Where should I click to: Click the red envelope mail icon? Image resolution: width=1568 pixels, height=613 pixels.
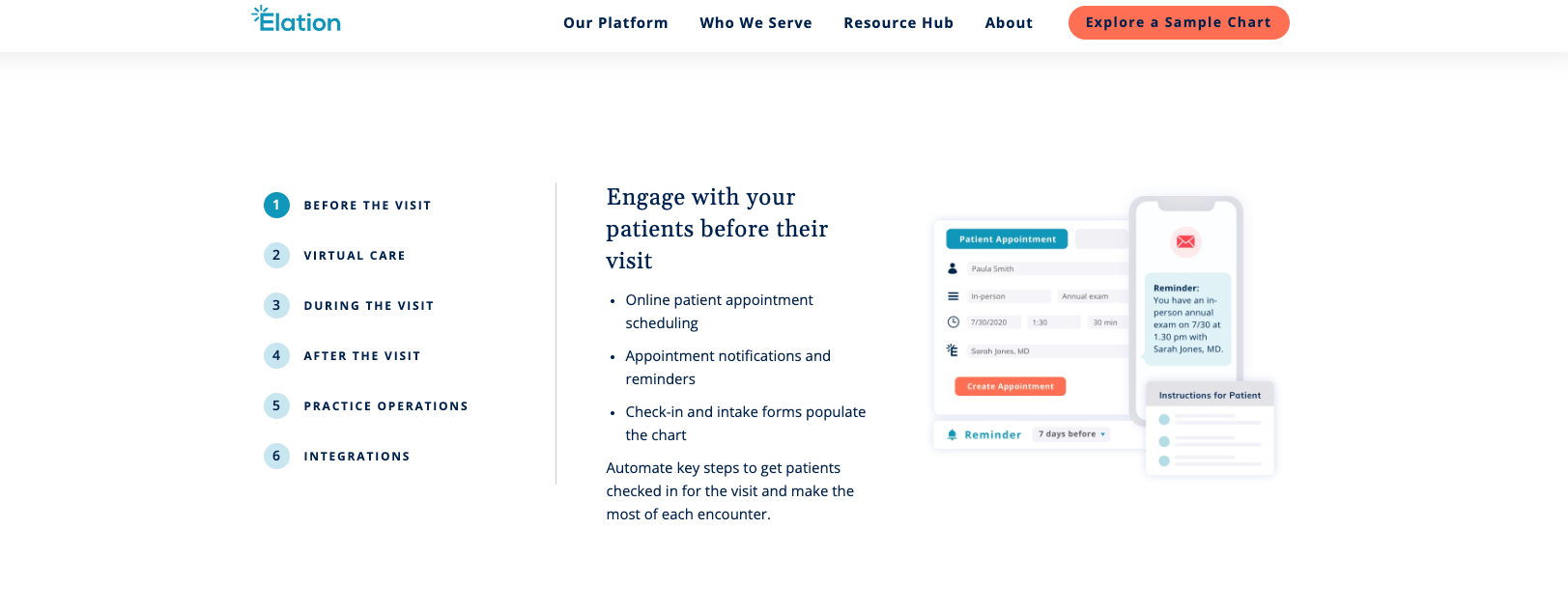click(x=1185, y=241)
